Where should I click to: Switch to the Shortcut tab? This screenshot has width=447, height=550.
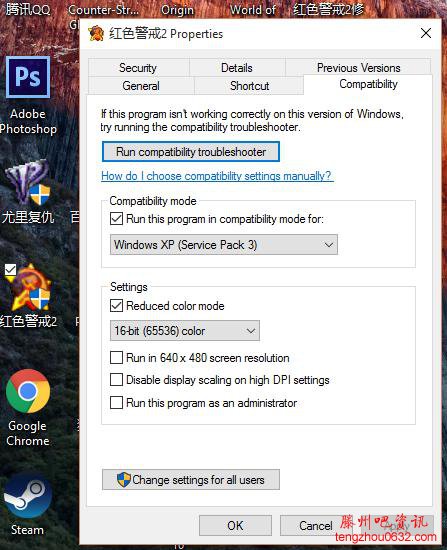tap(249, 86)
